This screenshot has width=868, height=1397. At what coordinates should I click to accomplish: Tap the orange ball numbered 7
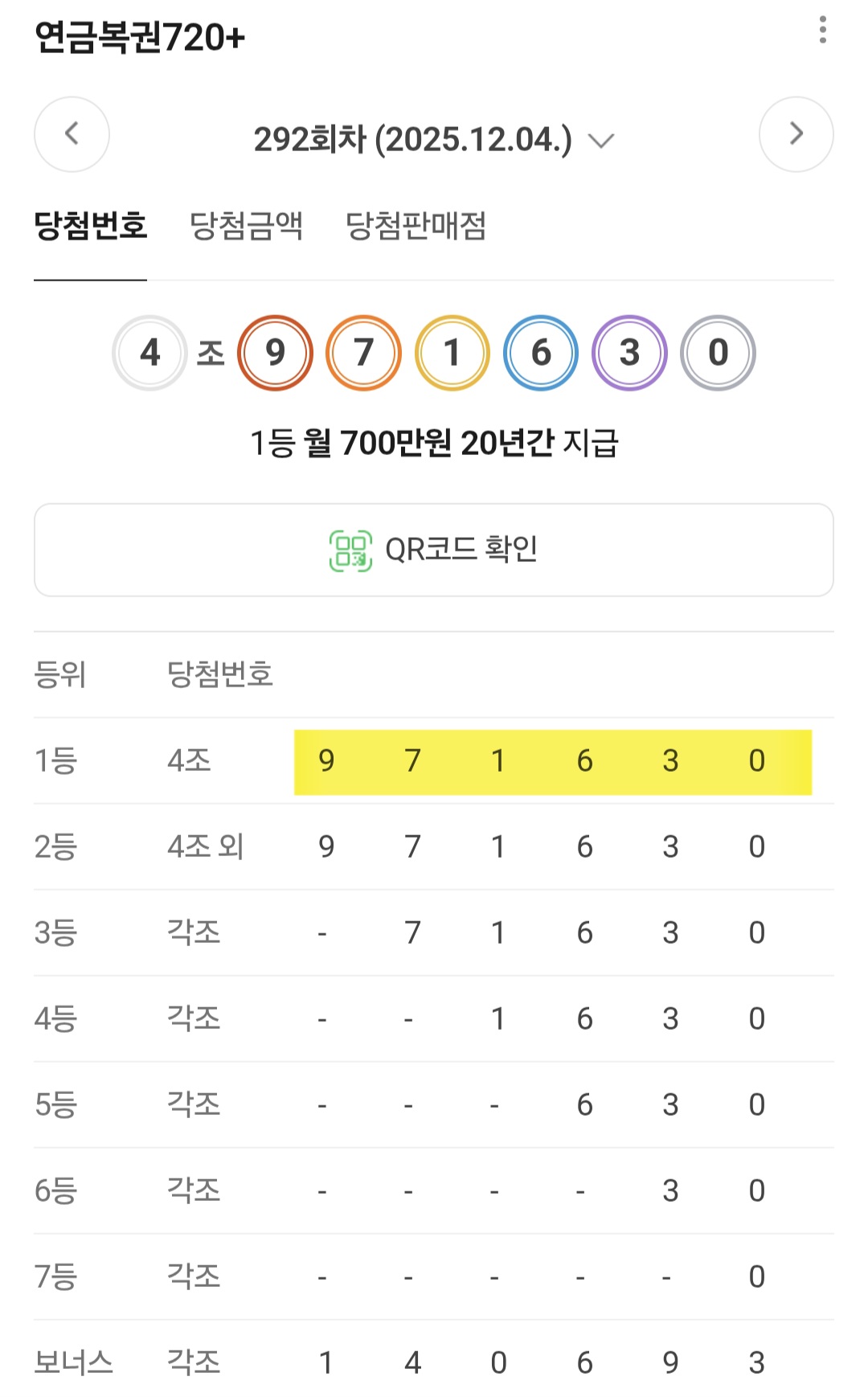363,353
